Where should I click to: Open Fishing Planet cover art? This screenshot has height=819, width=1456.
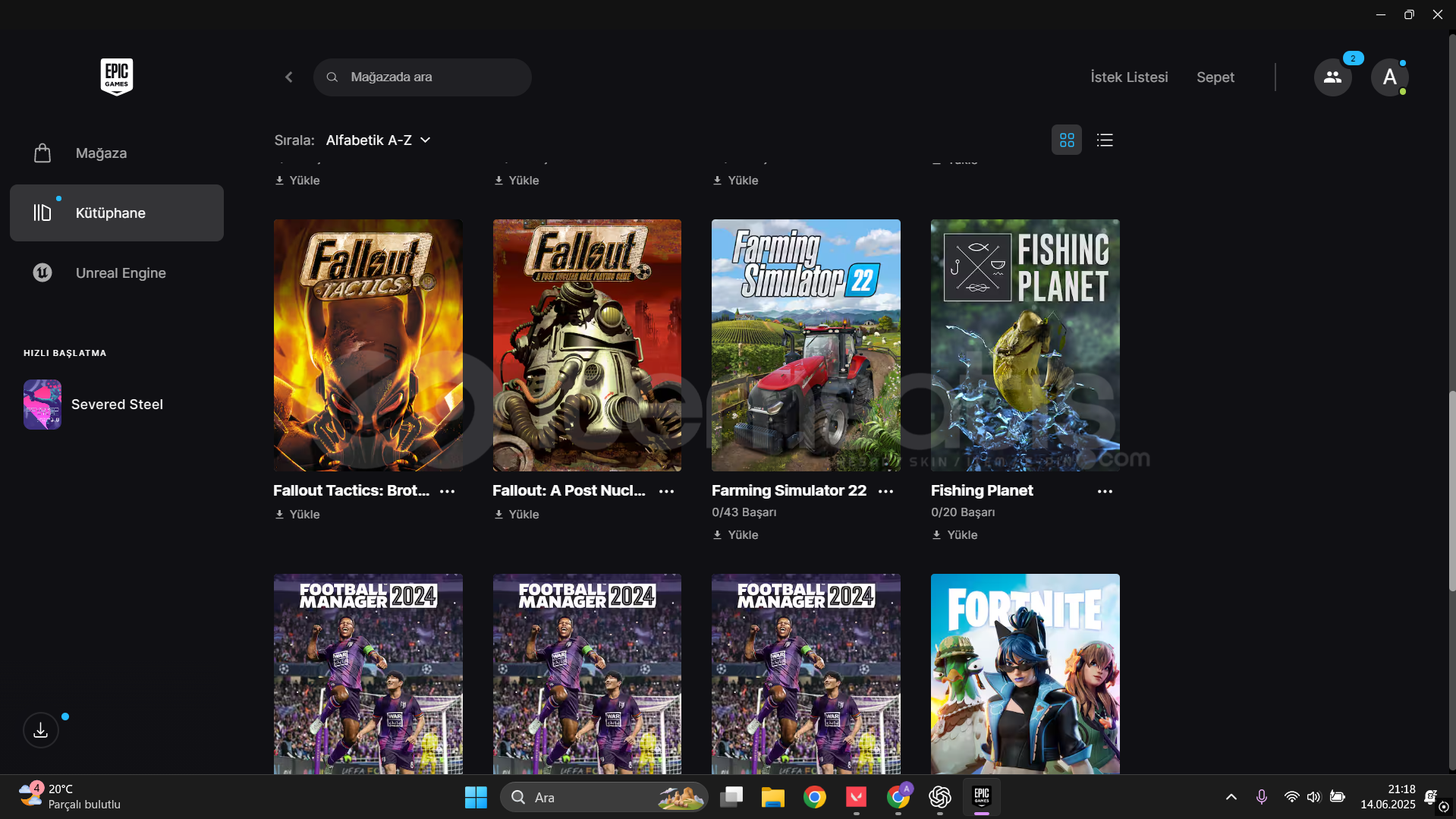coord(1025,345)
